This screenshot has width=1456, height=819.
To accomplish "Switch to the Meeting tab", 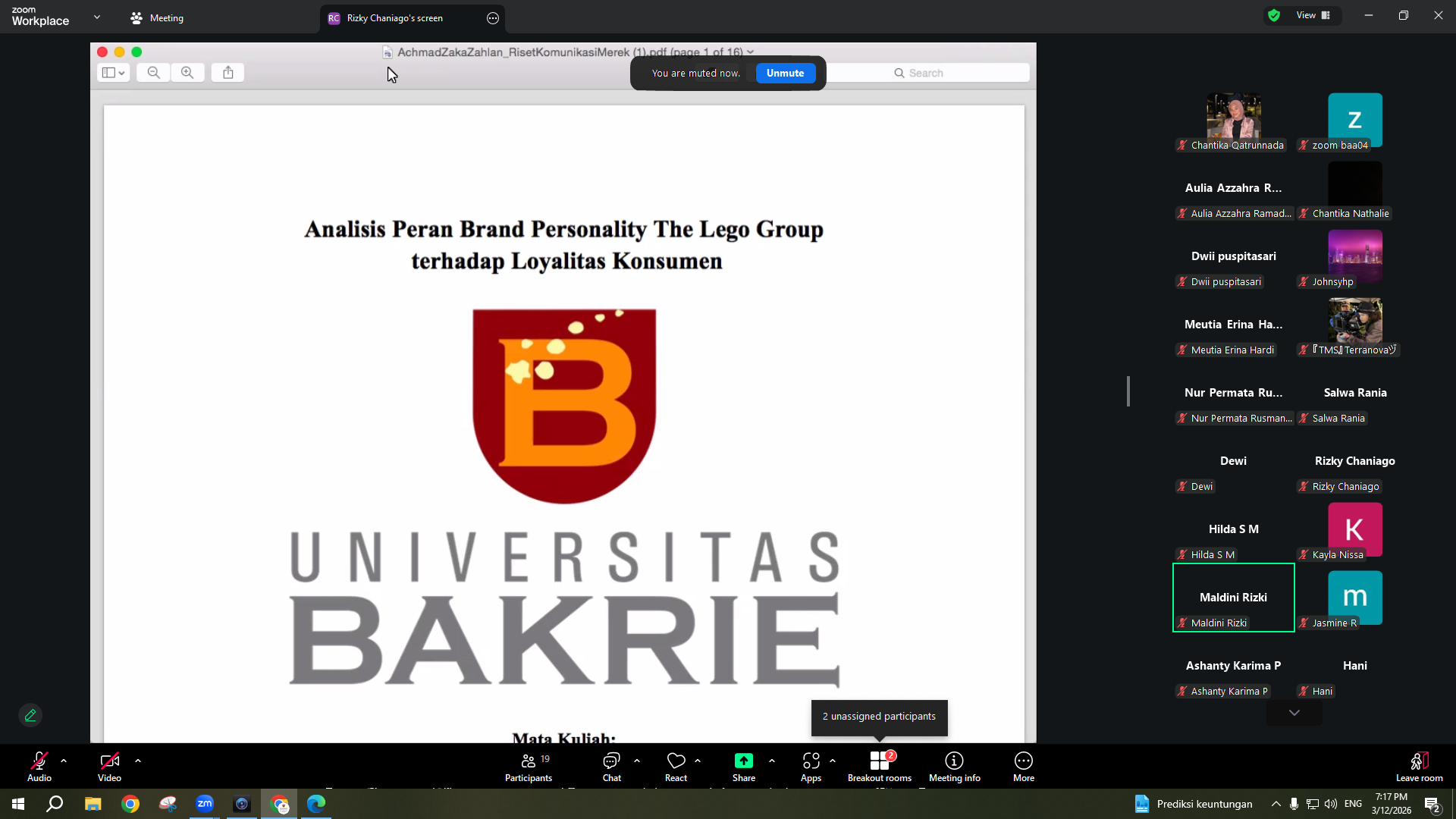I will coord(157,18).
